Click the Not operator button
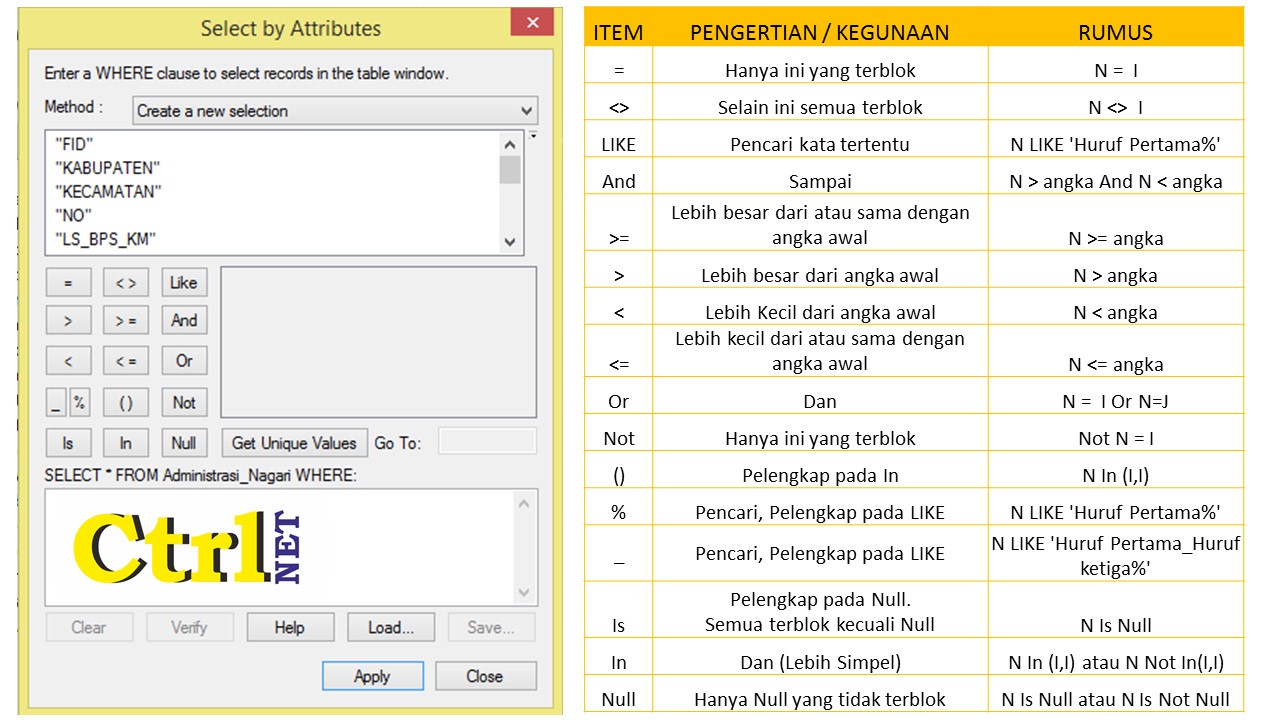 [x=183, y=402]
